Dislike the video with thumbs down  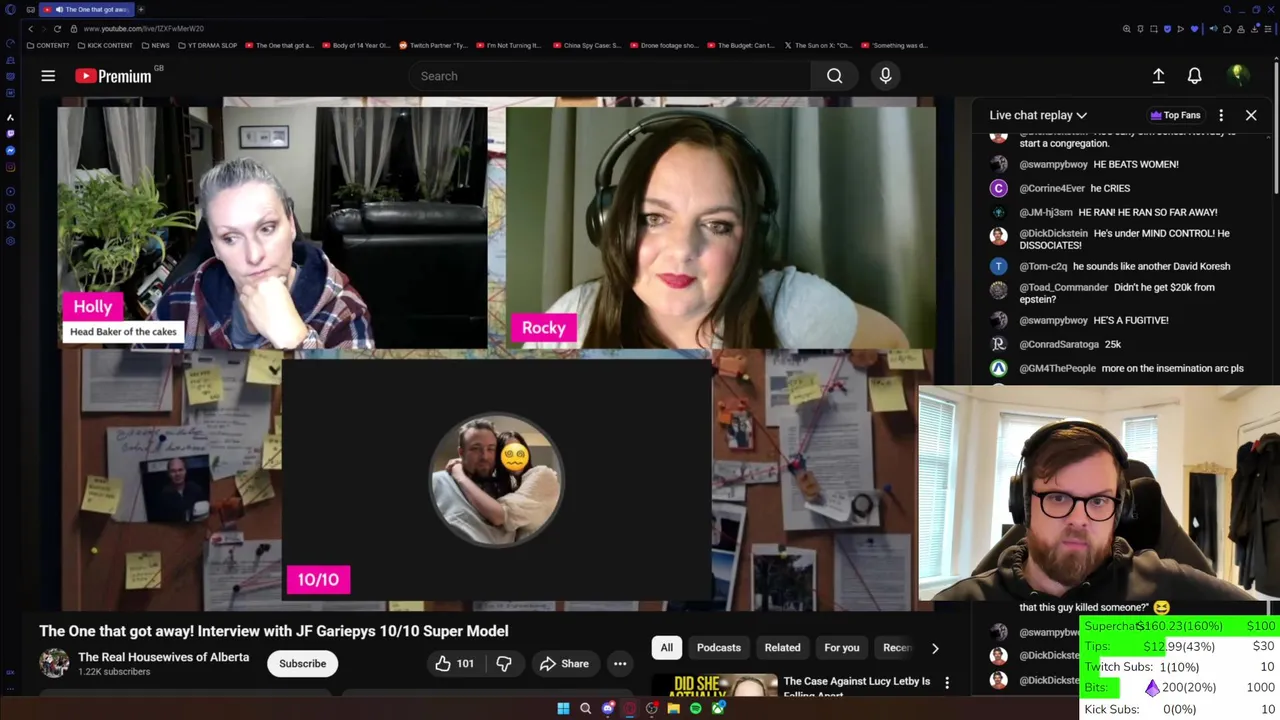[504, 664]
